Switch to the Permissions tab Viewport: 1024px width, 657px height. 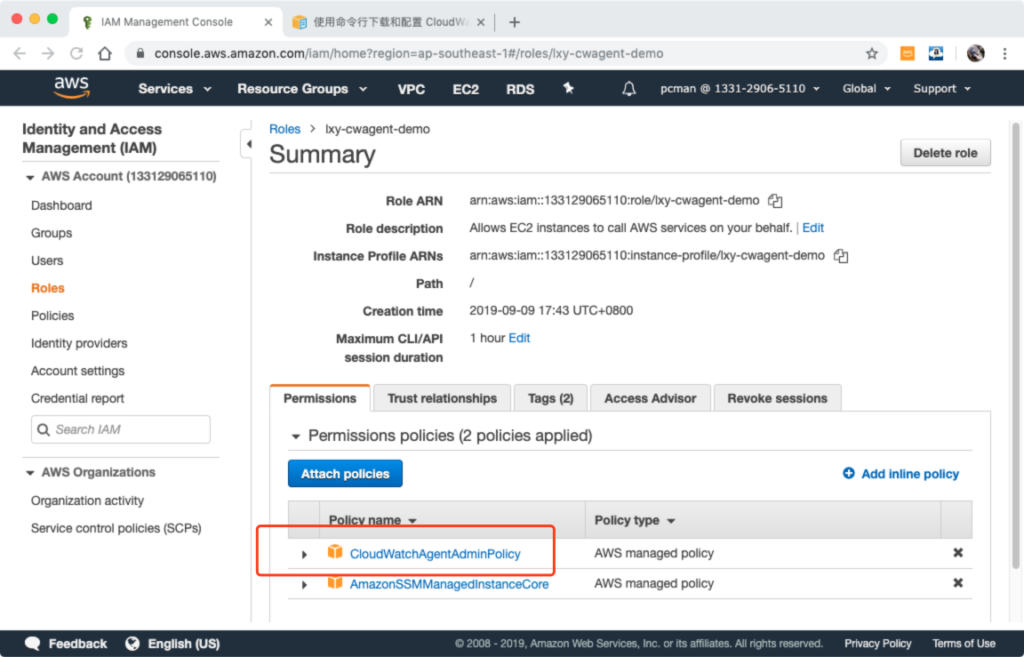pyautogui.click(x=320, y=398)
